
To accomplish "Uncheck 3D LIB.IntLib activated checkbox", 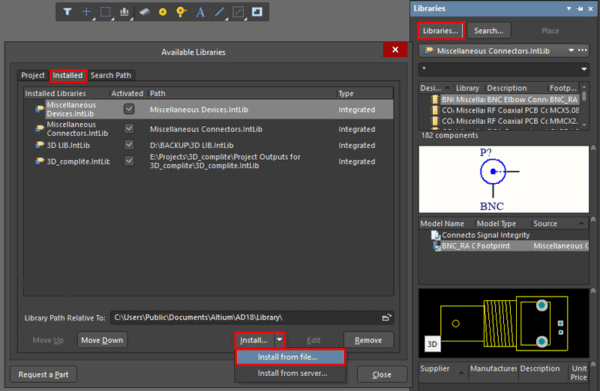I will click(x=129, y=145).
